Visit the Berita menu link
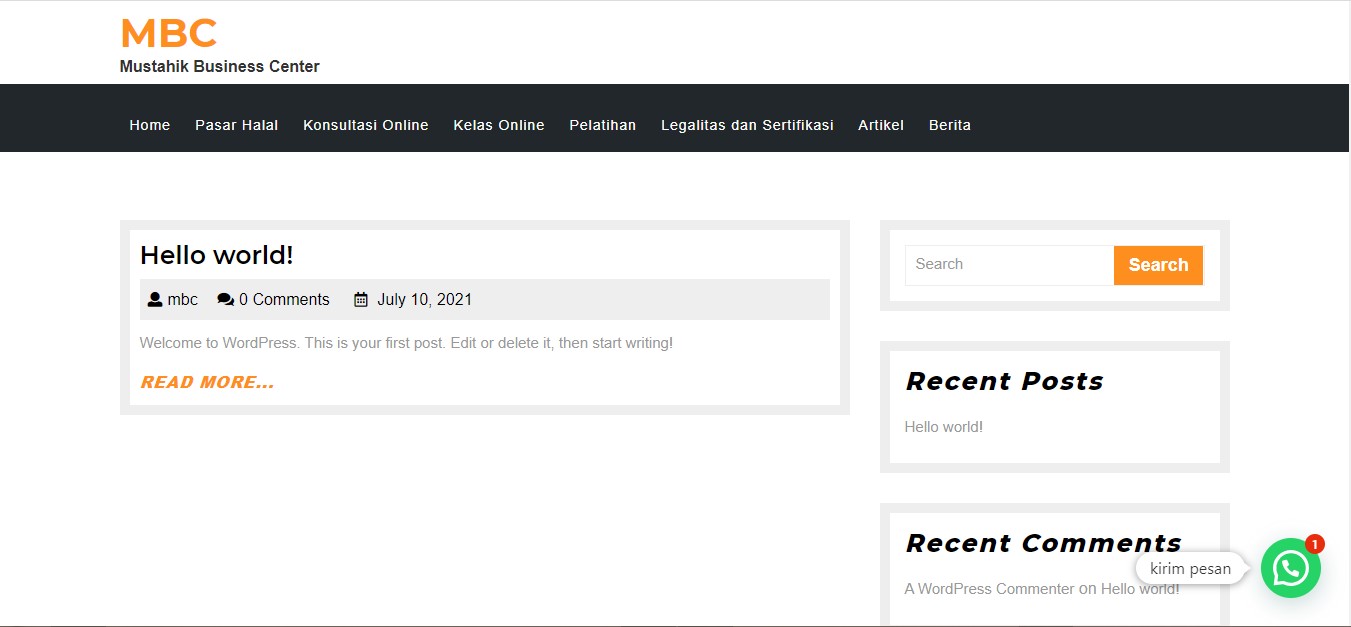 coord(949,125)
